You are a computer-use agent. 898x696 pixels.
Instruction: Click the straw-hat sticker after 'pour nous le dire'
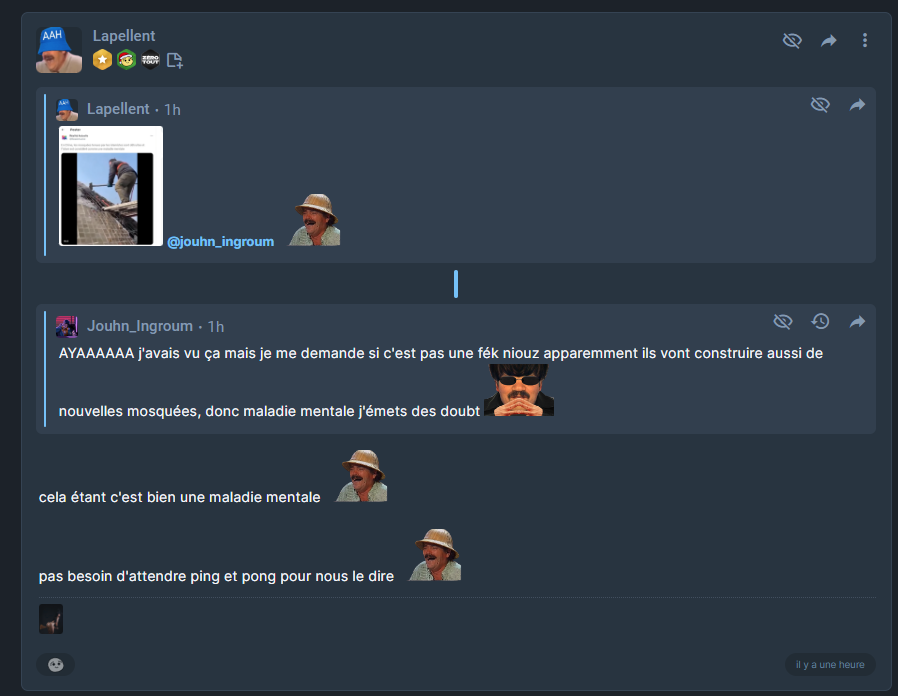(435, 555)
